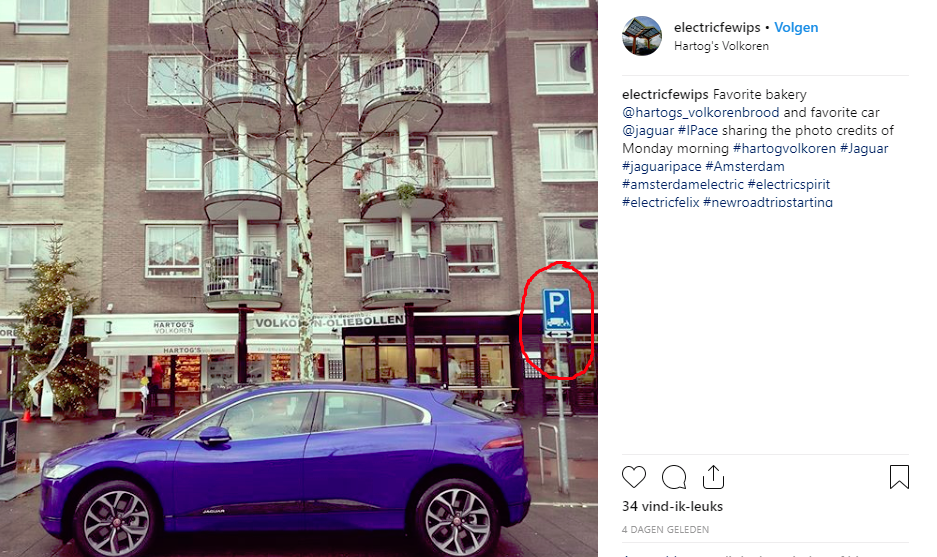
Task: Open the Hartog's Volkoren location link
Action: pos(721,46)
